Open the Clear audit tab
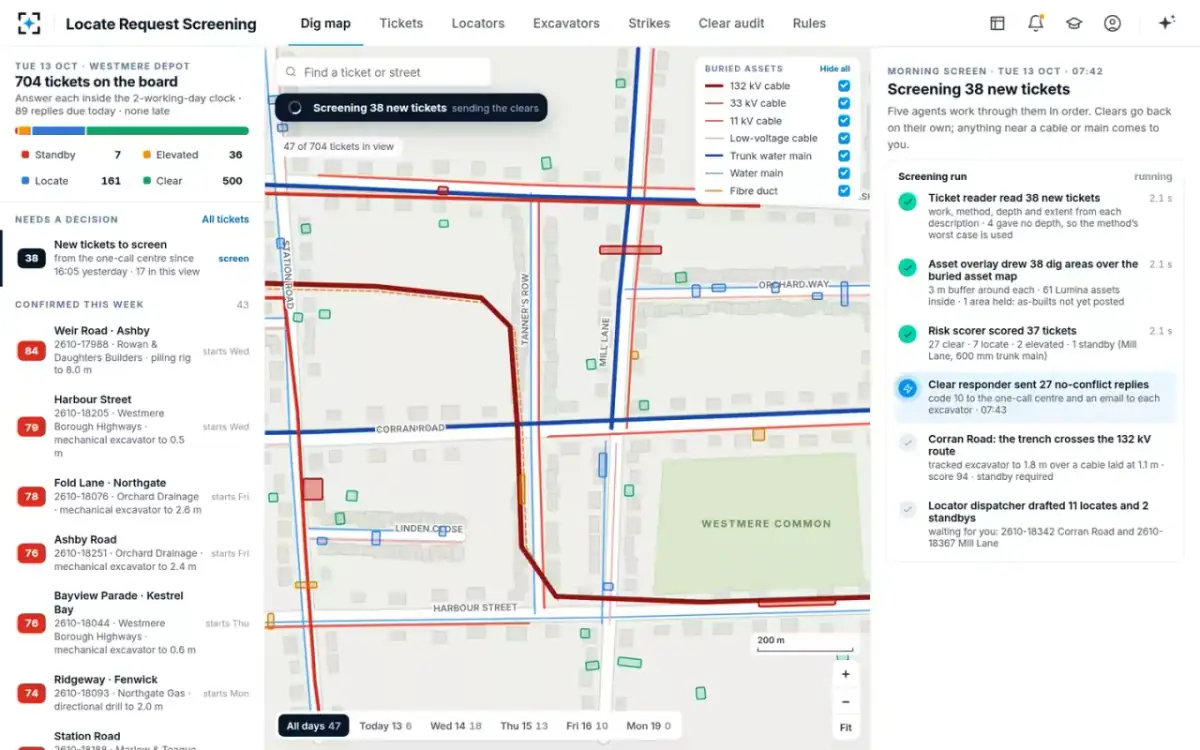Screen dimensions: 1200x750 pos(731,23)
